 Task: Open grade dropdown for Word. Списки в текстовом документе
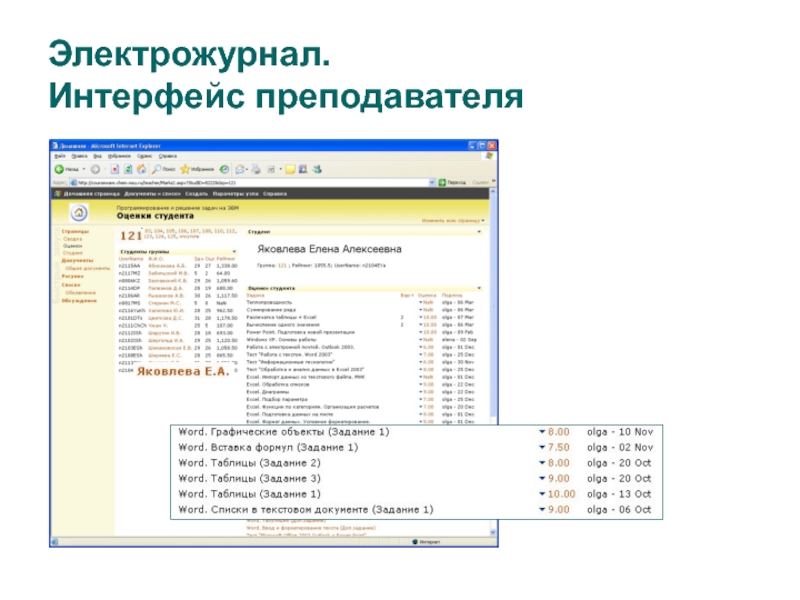pos(543,510)
